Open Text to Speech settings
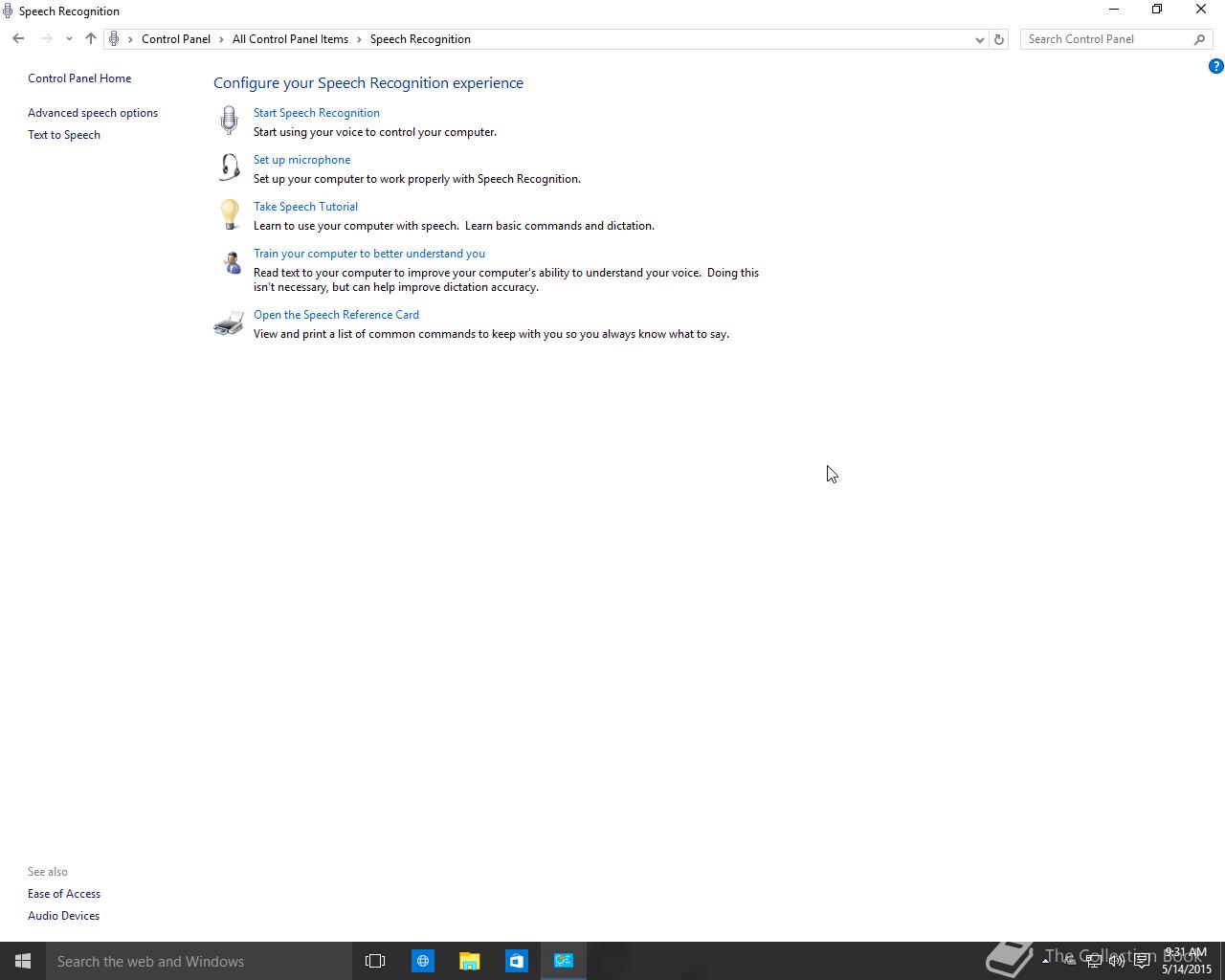Viewport: 1225px width, 980px height. (64, 135)
